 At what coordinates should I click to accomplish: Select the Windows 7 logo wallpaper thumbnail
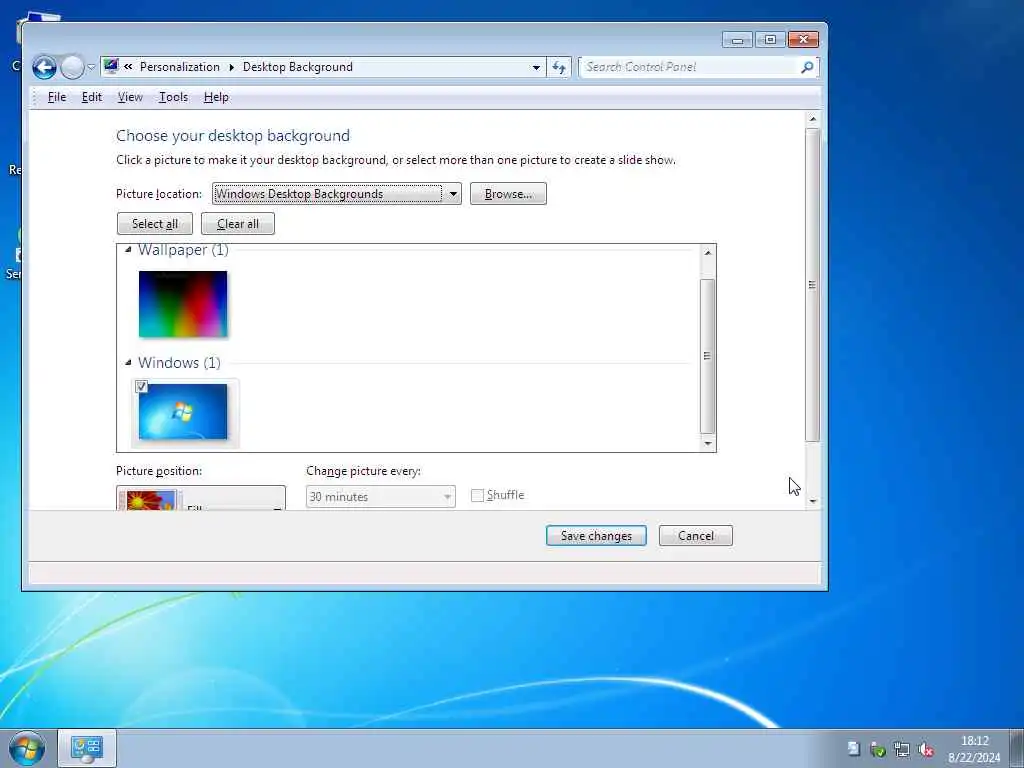[183, 411]
